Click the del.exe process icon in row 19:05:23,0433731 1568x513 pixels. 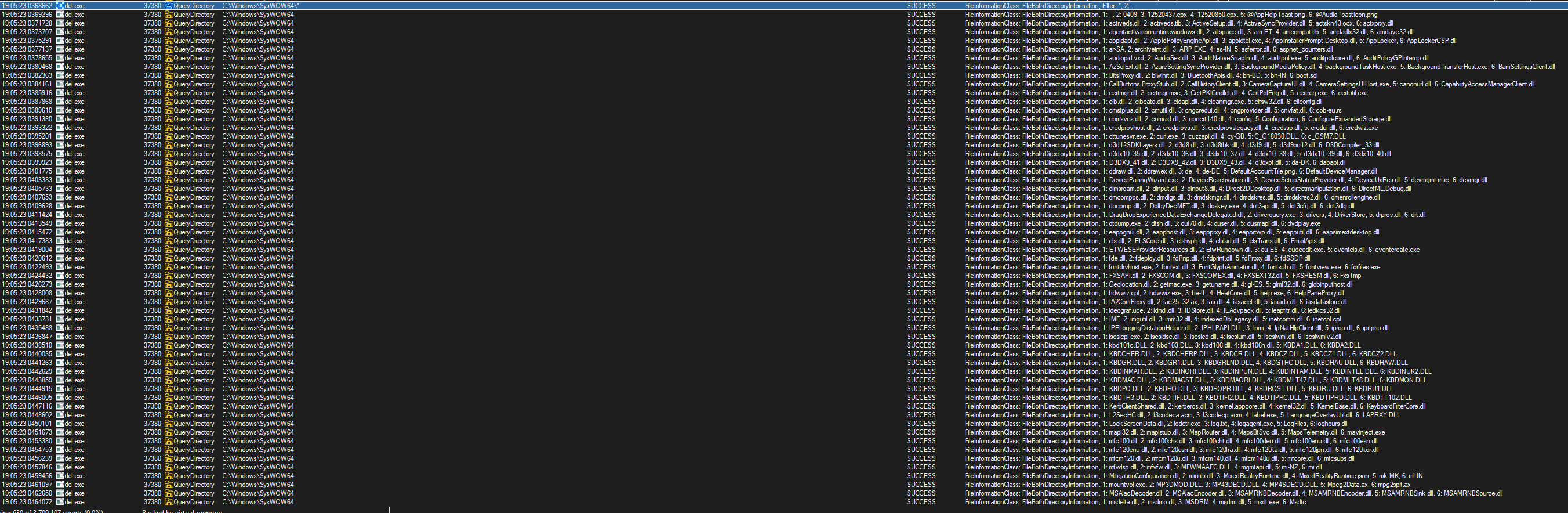pos(60,319)
